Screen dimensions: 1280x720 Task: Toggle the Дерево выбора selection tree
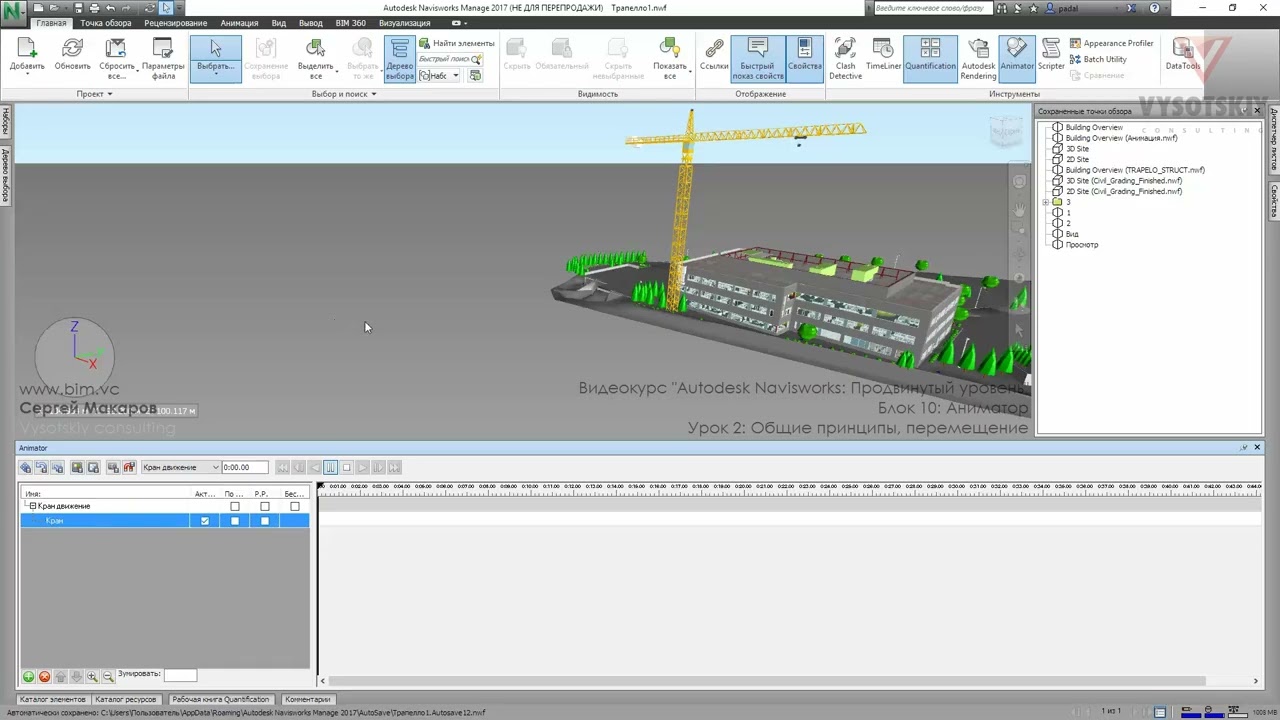(399, 59)
